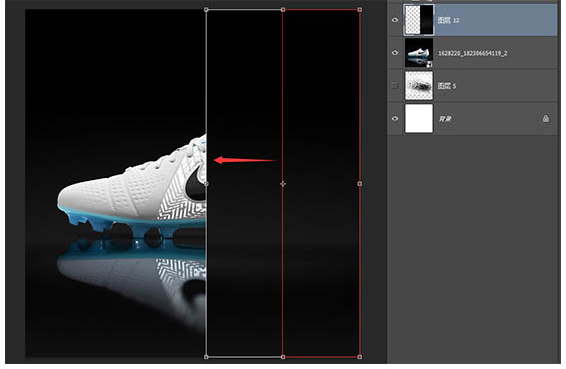The width and height of the screenshot is (566, 369).
Task: Click the white 背景 layer thumbnail
Action: (419, 118)
